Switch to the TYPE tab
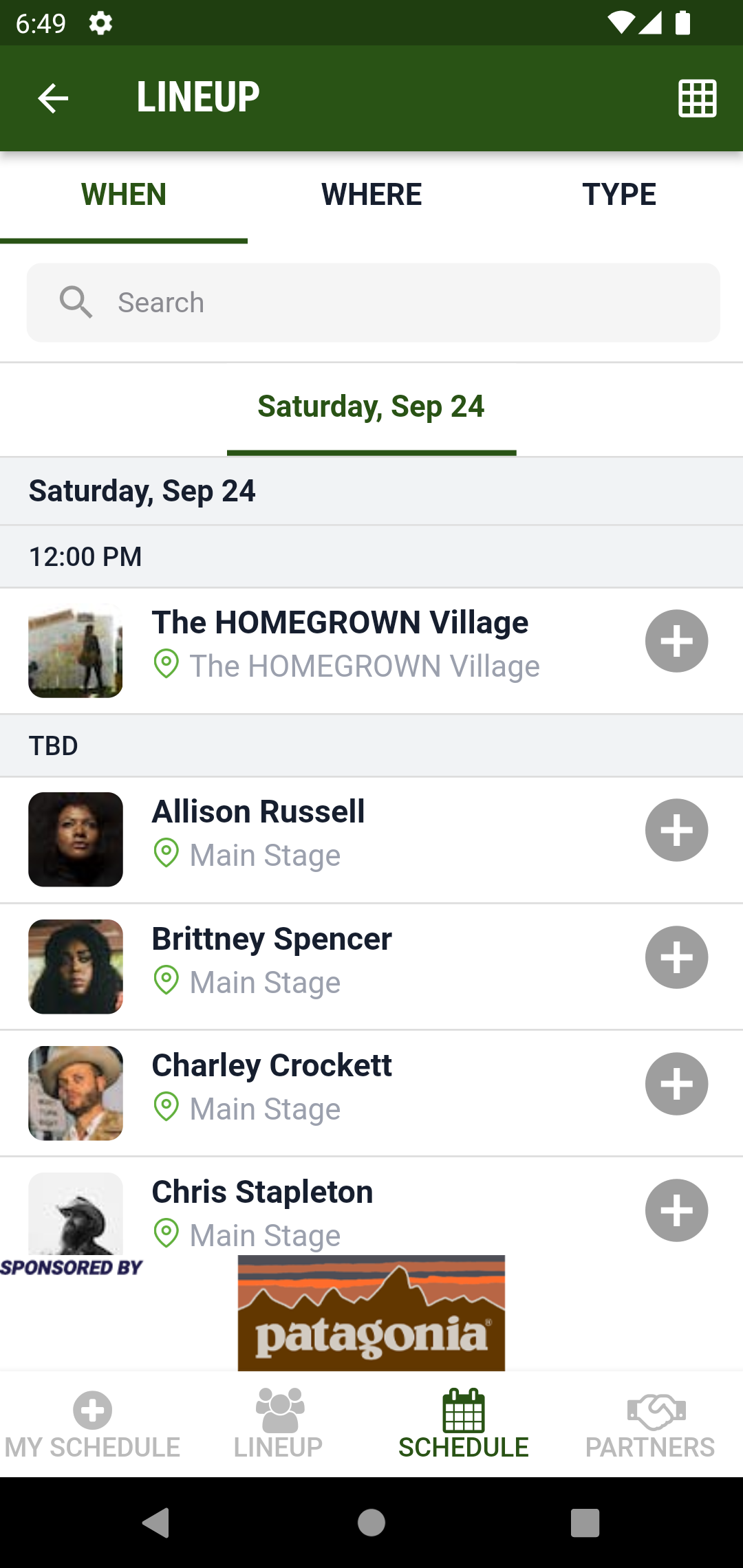743x1568 pixels. [x=619, y=195]
